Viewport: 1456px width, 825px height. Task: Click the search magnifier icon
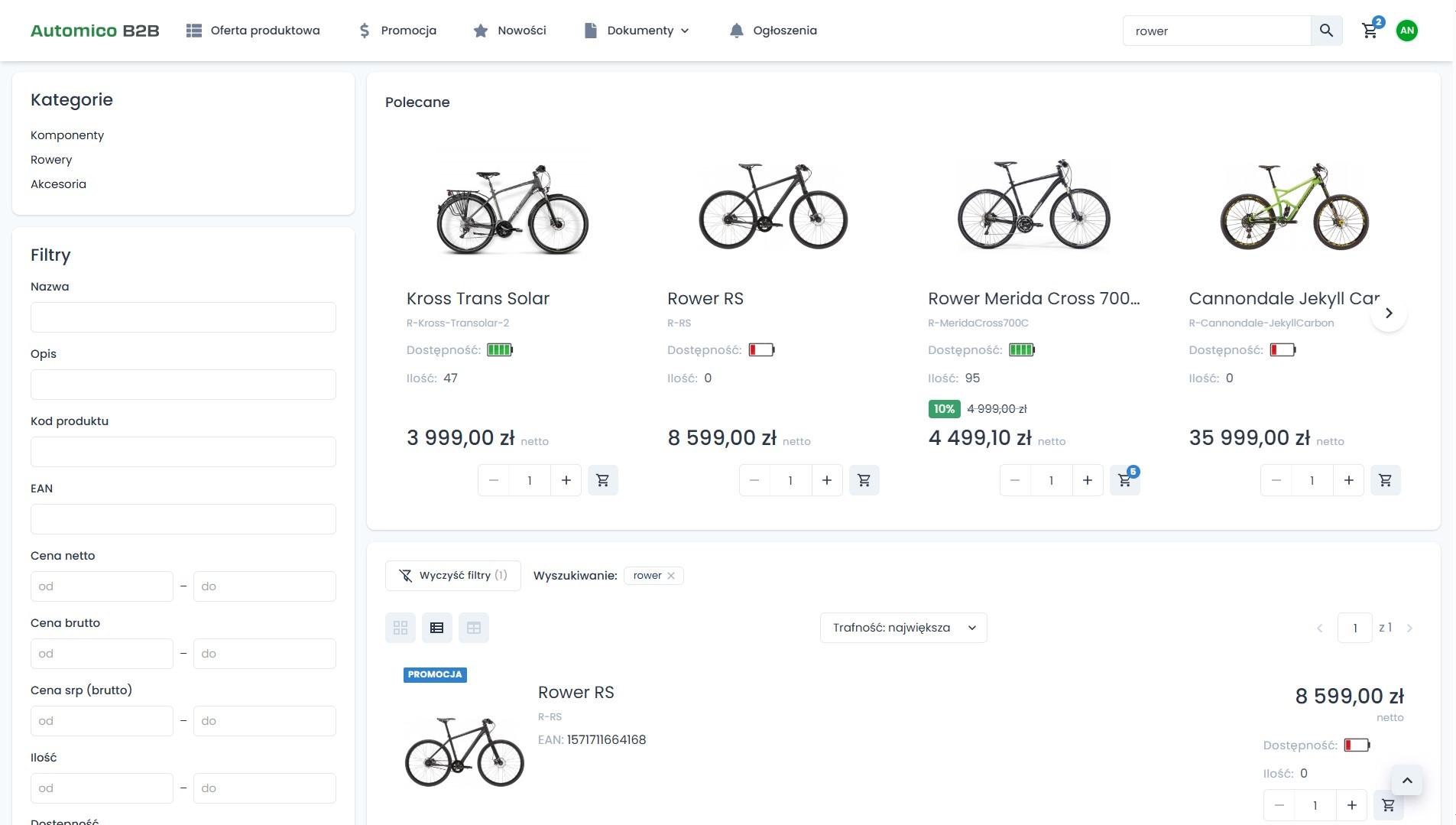pos(1326,31)
